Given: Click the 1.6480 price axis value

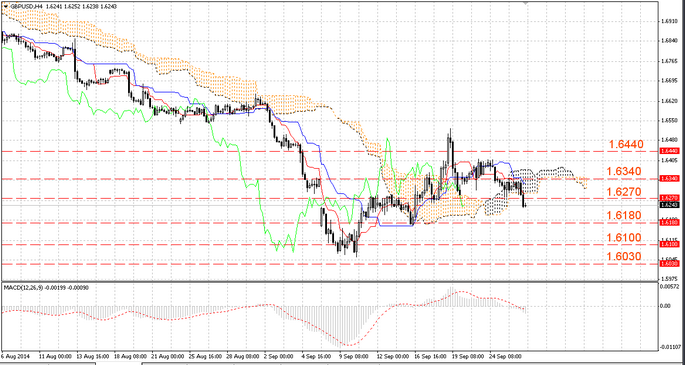Looking at the screenshot, I should point(669,141).
